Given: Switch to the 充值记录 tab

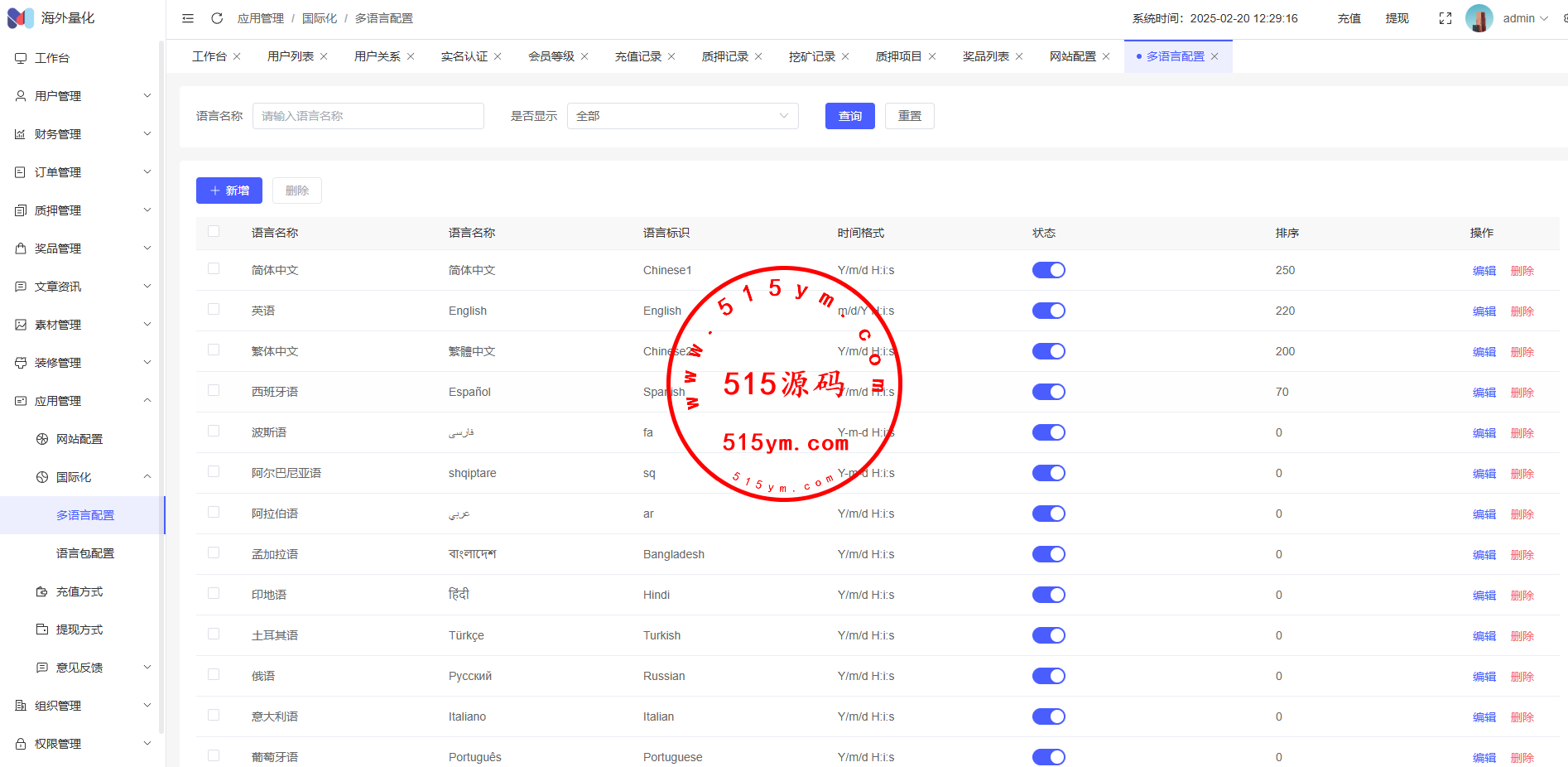Looking at the screenshot, I should (x=637, y=56).
